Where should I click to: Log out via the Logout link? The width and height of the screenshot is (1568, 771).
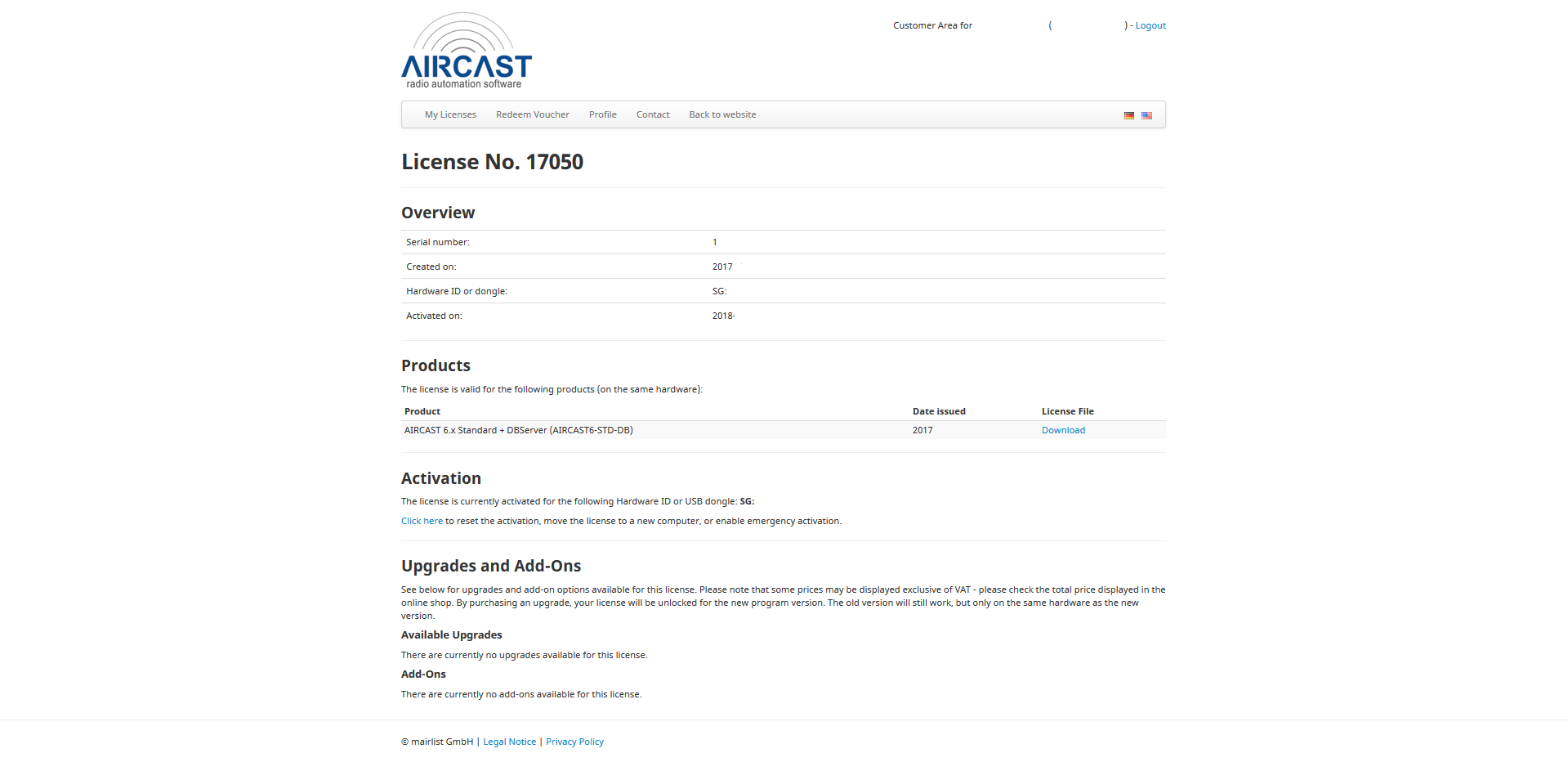tap(1150, 26)
